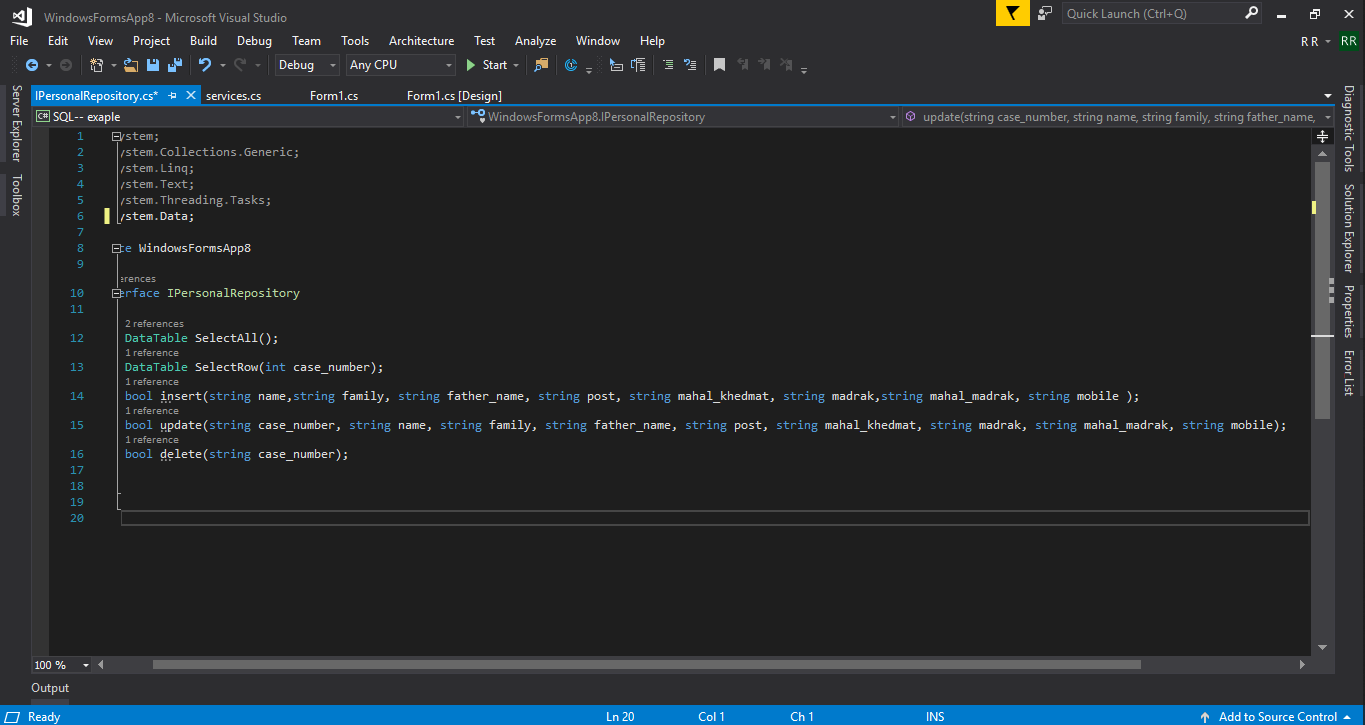
Task: Toggle pin on IPersonalRepository.cs tab
Action: (x=172, y=96)
